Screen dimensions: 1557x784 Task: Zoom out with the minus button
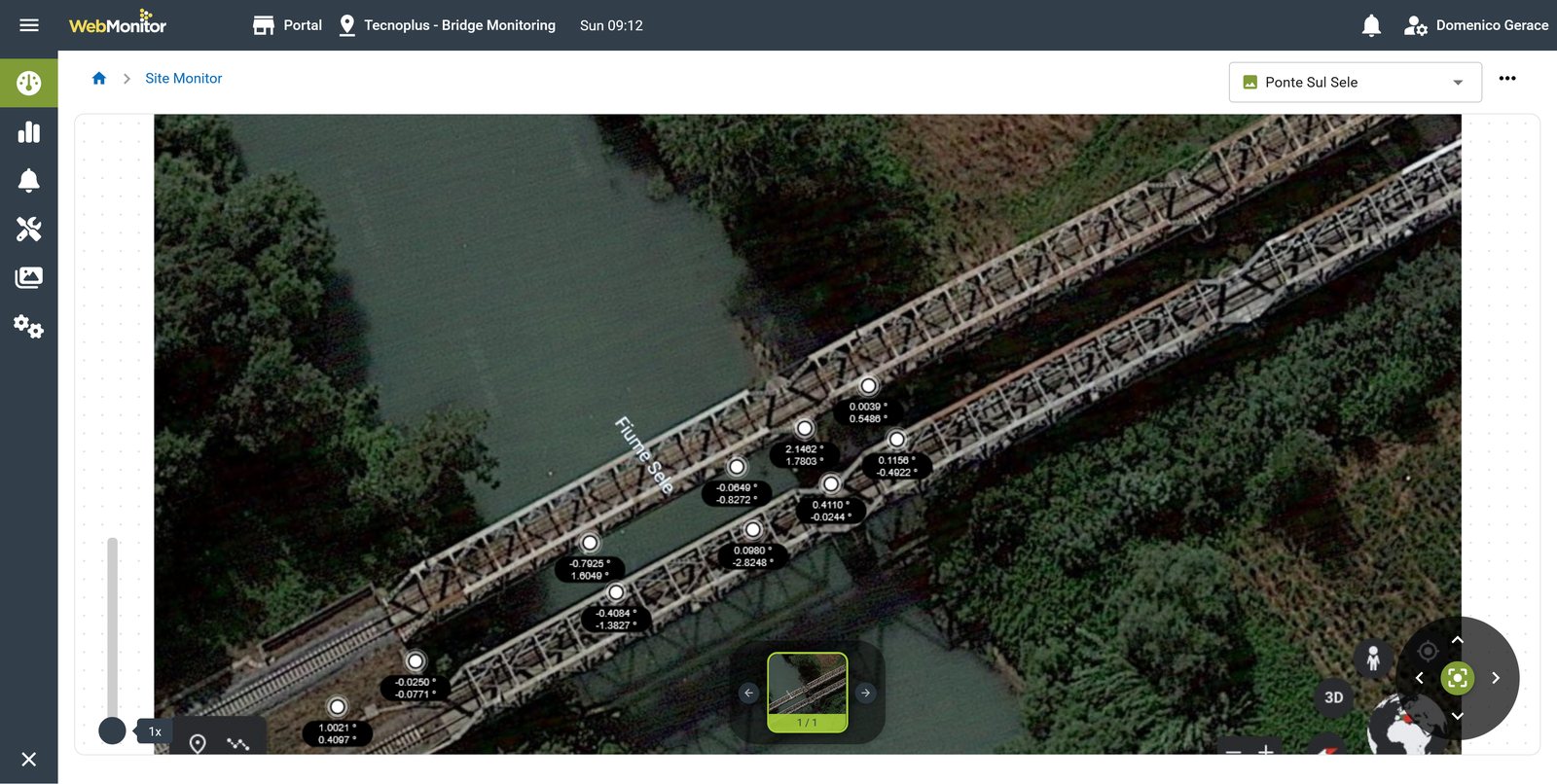(x=1233, y=751)
